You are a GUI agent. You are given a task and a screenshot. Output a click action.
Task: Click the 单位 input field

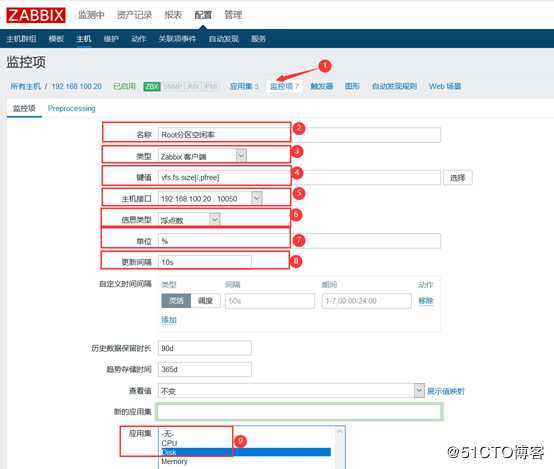point(299,241)
